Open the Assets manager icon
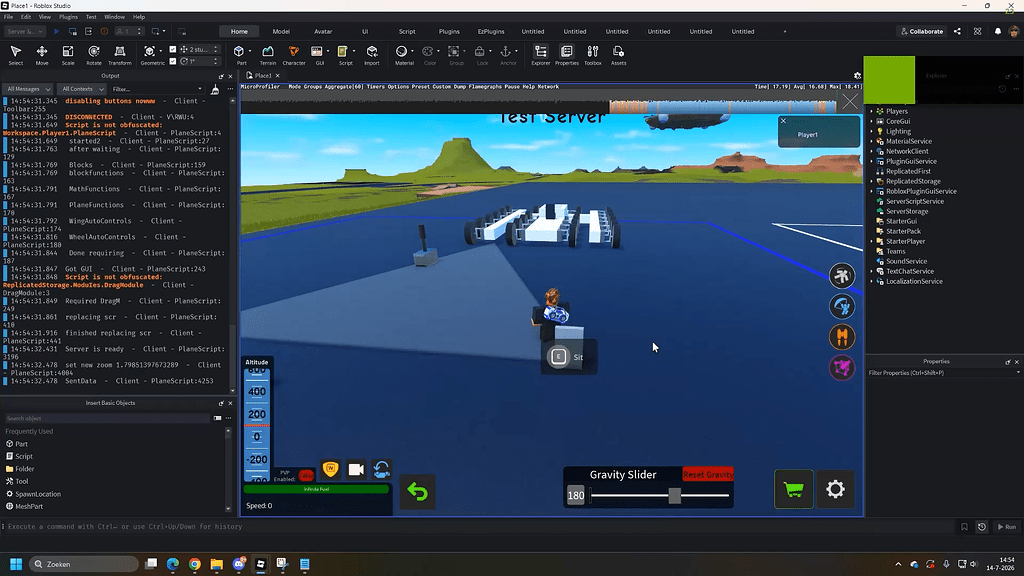This screenshot has height=576, width=1024. pos(618,55)
